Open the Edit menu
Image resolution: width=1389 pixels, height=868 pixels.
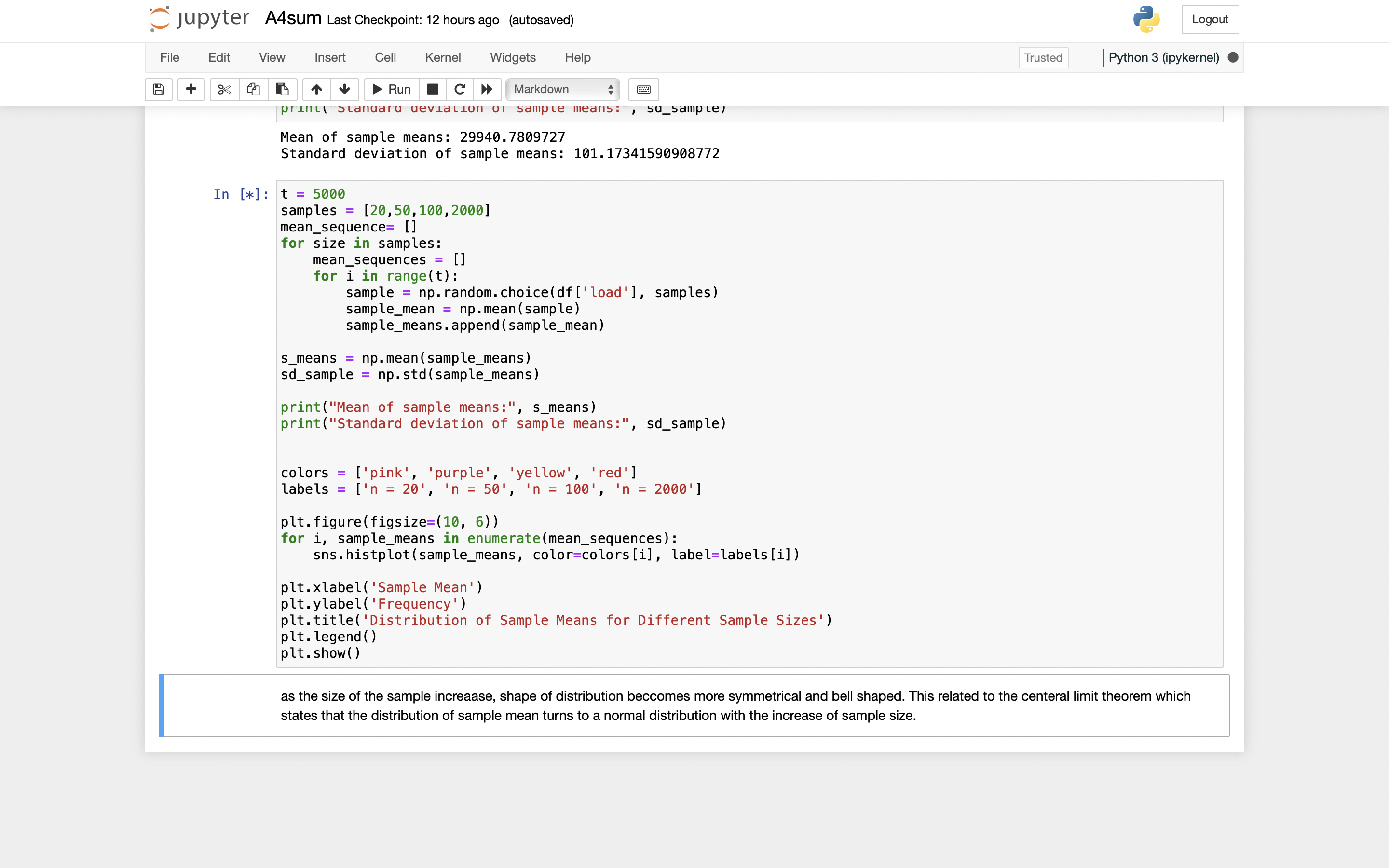218,57
